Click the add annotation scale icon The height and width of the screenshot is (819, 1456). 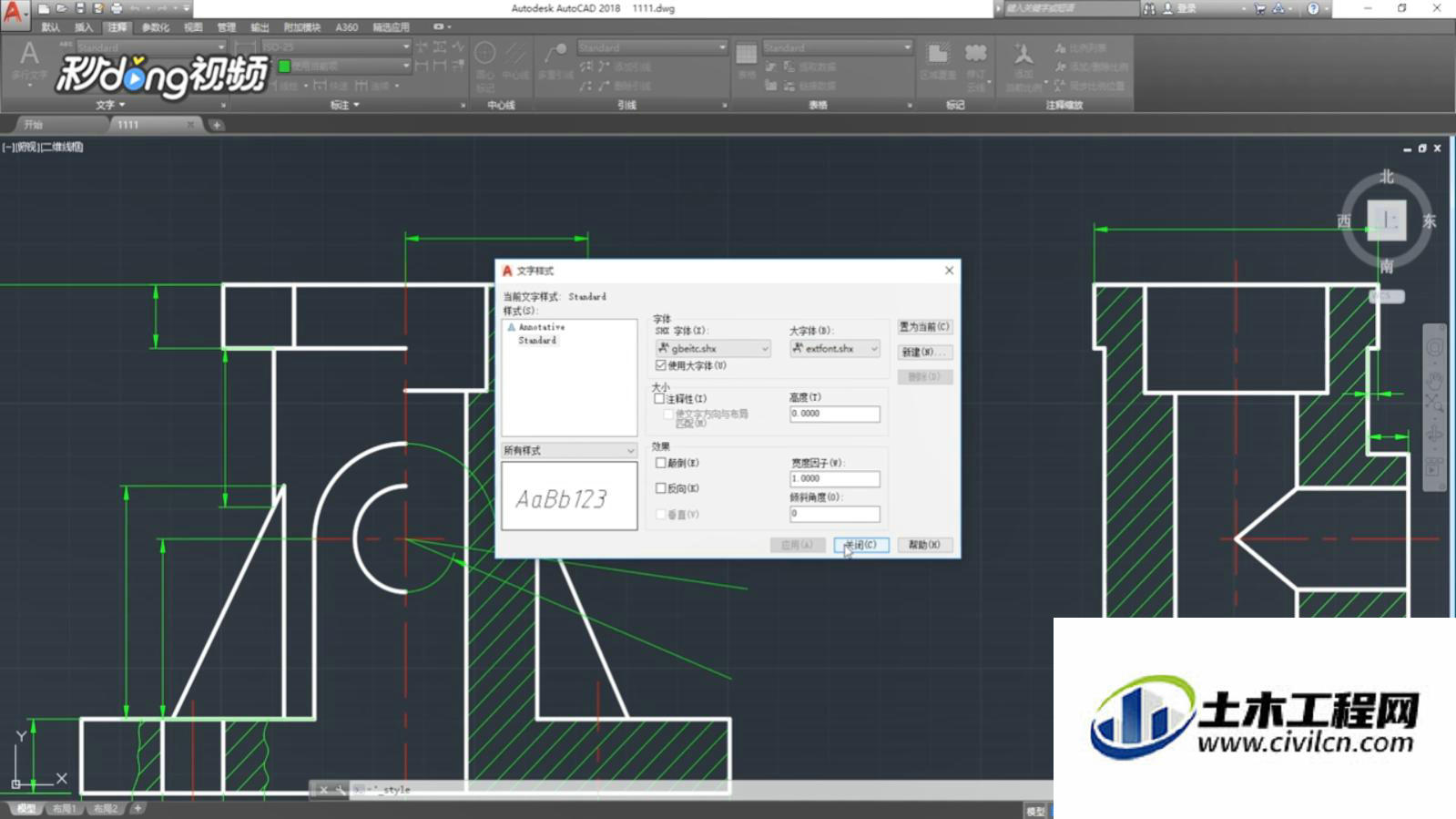(x=1023, y=54)
